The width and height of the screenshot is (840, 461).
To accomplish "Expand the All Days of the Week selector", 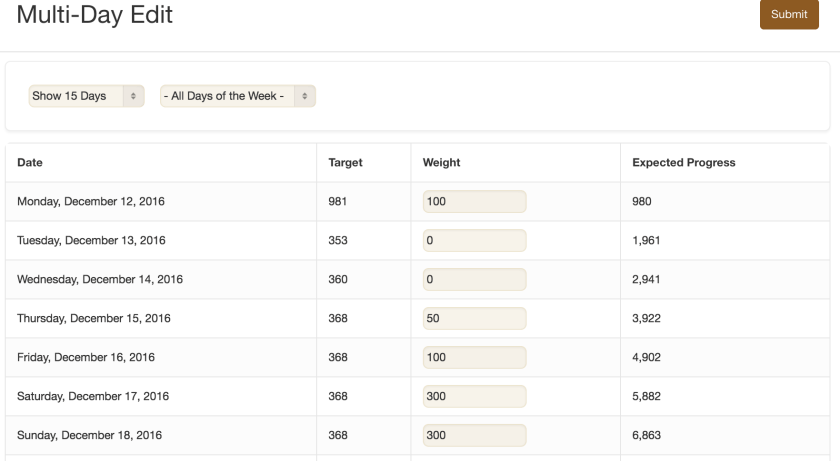I will click(x=238, y=96).
